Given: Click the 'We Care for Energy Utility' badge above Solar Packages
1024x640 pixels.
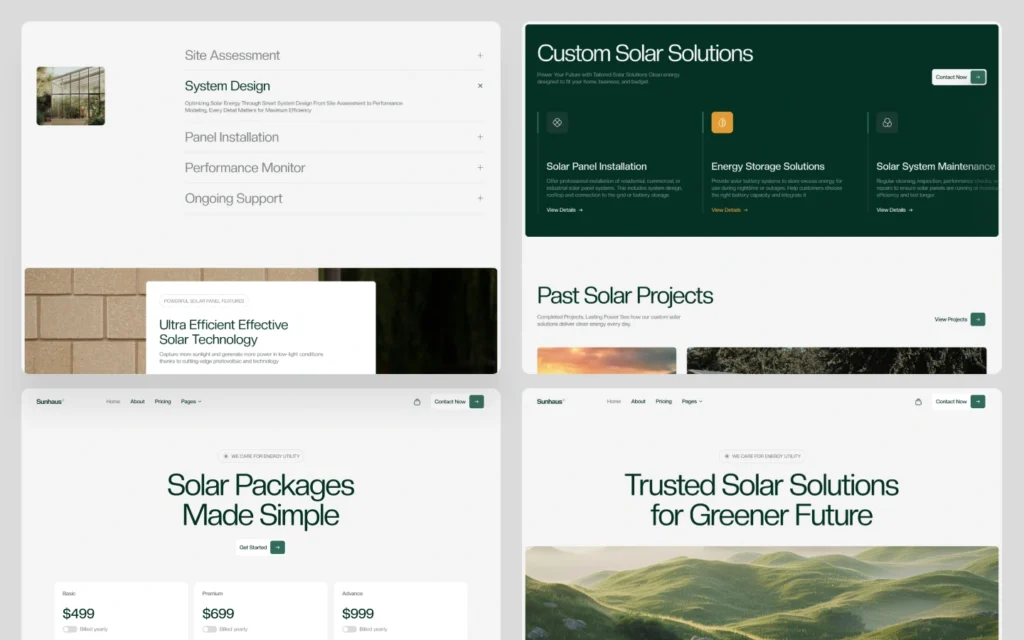Looking at the screenshot, I should pos(261,456).
